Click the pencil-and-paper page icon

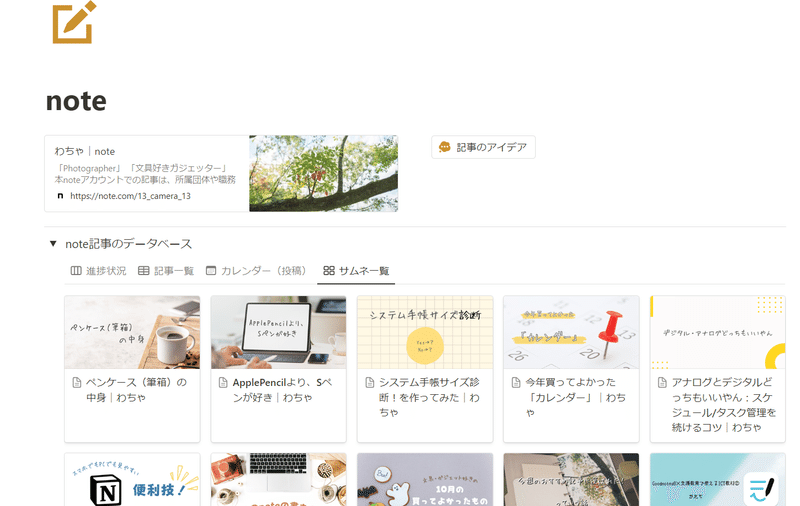(x=74, y=22)
